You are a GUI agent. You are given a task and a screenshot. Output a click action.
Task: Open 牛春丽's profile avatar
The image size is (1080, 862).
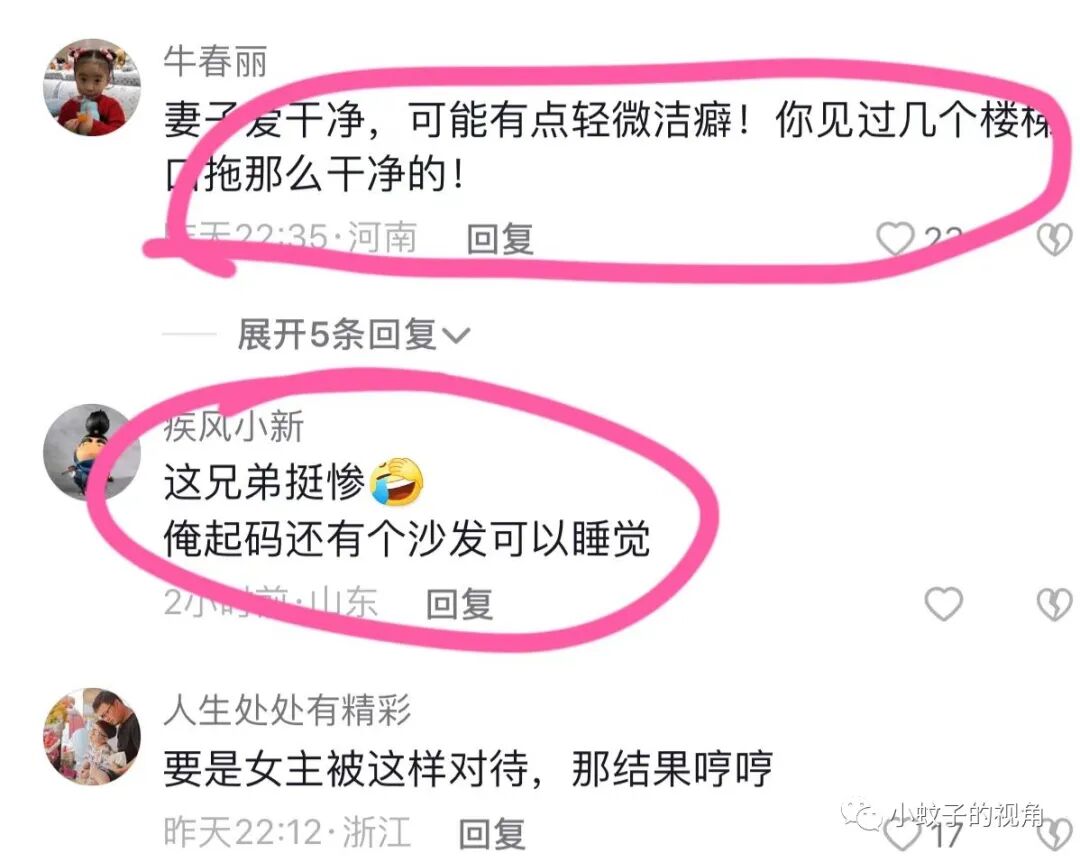tap(92, 87)
